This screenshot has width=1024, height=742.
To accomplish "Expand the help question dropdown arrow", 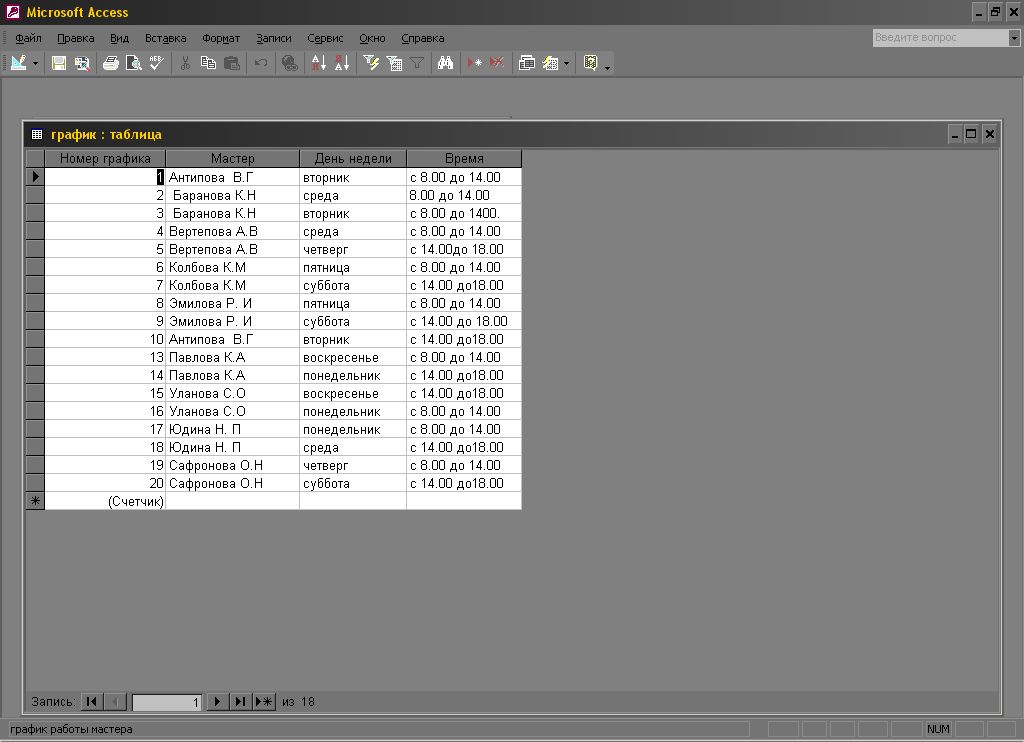I will tap(1014, 38).
